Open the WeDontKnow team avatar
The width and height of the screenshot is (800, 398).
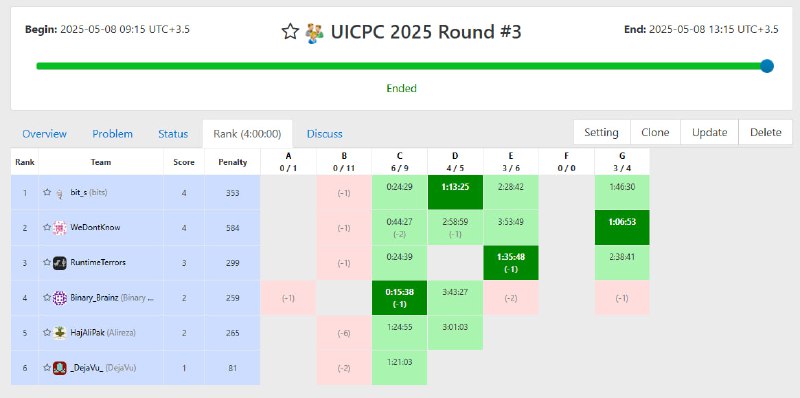point(60,228)
